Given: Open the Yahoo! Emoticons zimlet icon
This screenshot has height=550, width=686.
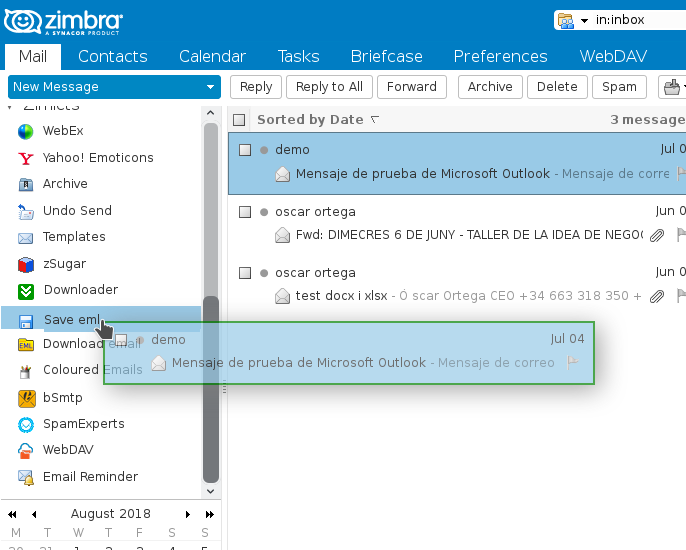Looking at the screenshot, I should [26, 158].
